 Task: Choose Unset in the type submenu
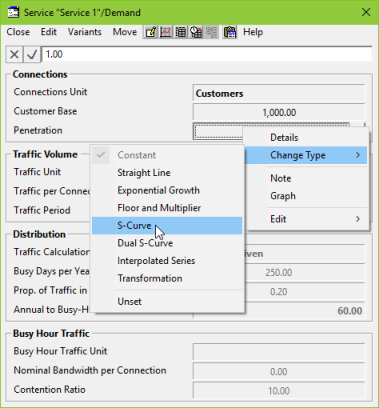tap(167, 302)
